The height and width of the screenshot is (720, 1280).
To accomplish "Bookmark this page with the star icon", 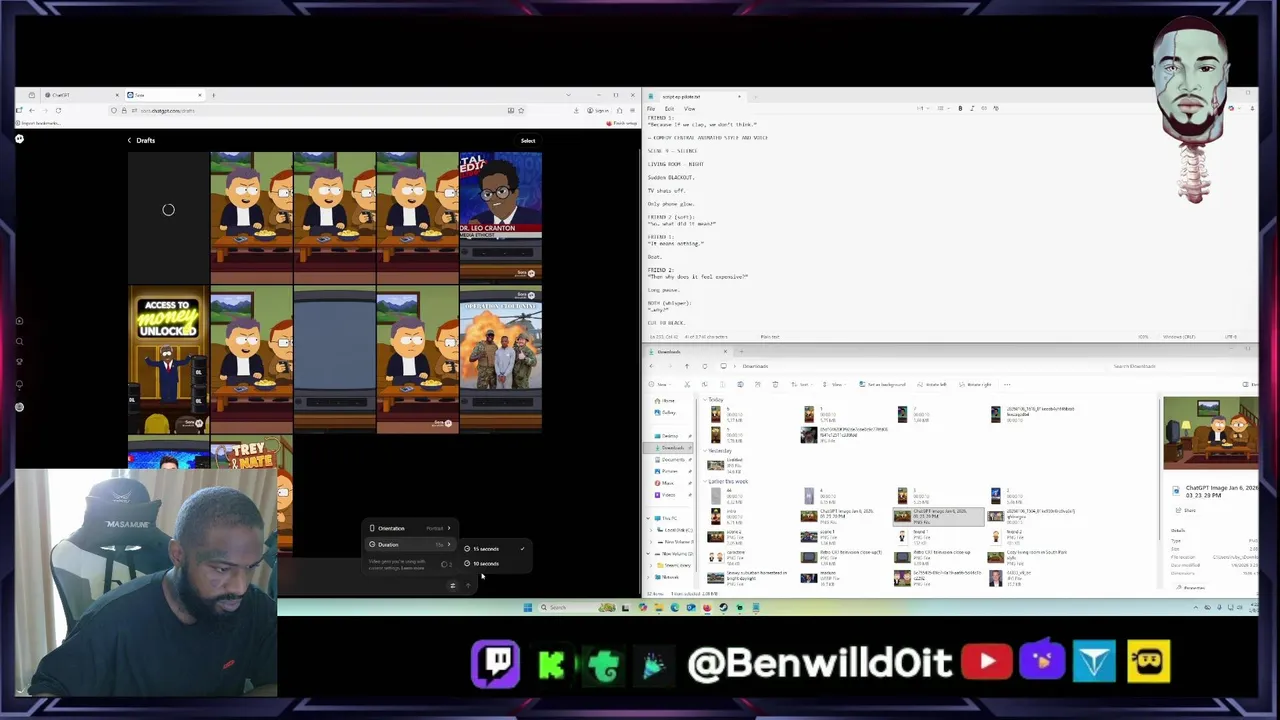I will 522,110.
